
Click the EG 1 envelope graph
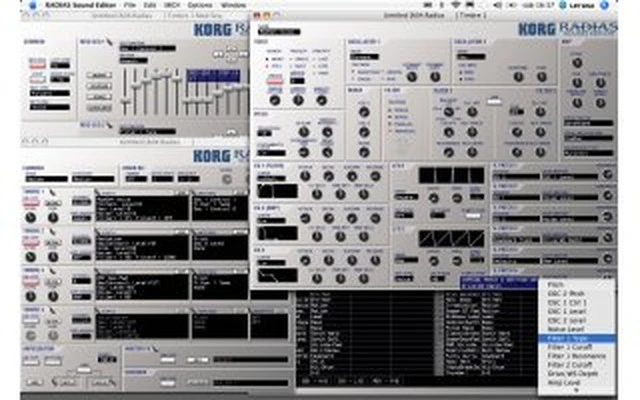point(278,191)
